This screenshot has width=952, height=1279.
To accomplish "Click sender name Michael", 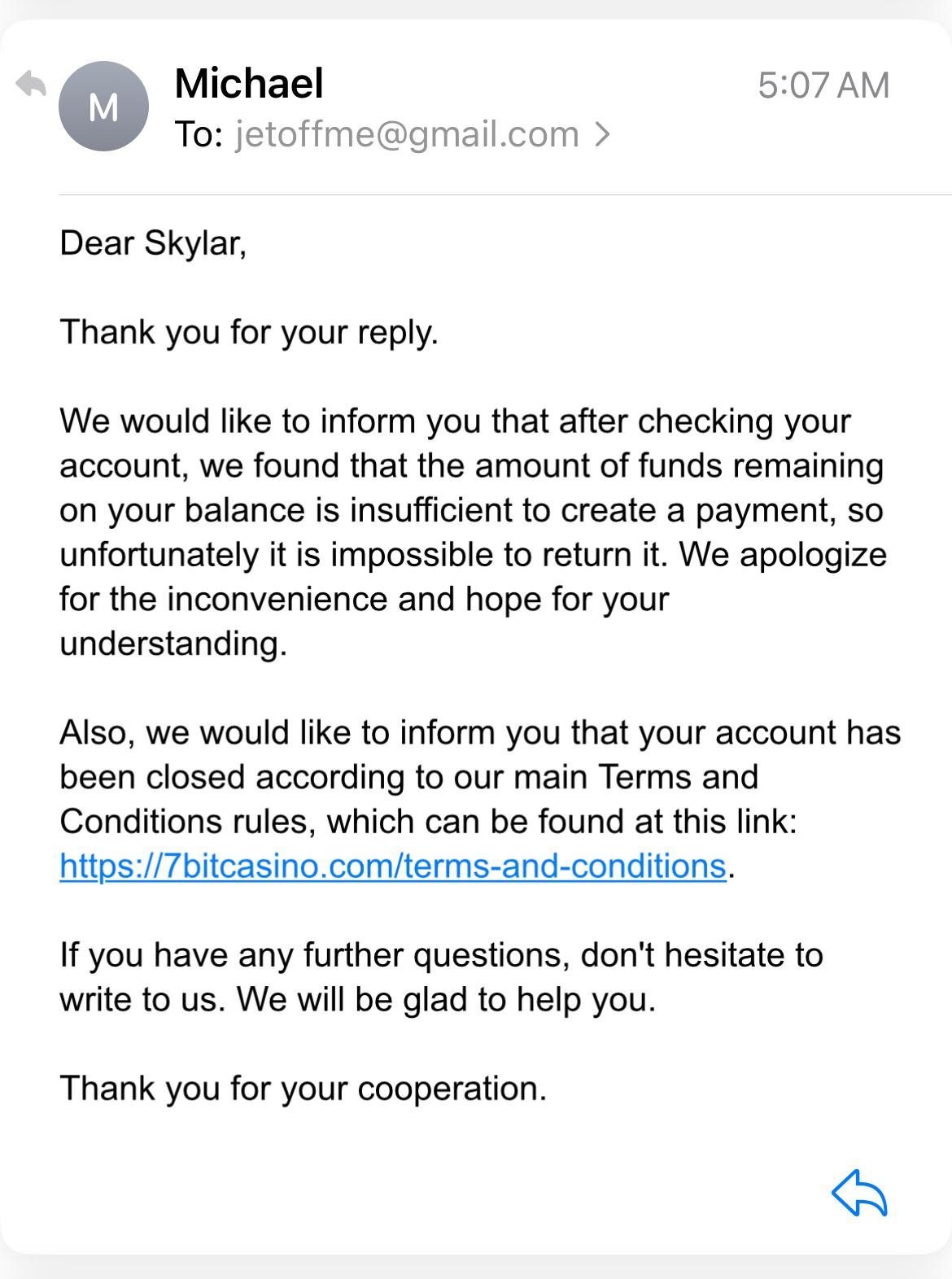I will [x=249, y=84].
